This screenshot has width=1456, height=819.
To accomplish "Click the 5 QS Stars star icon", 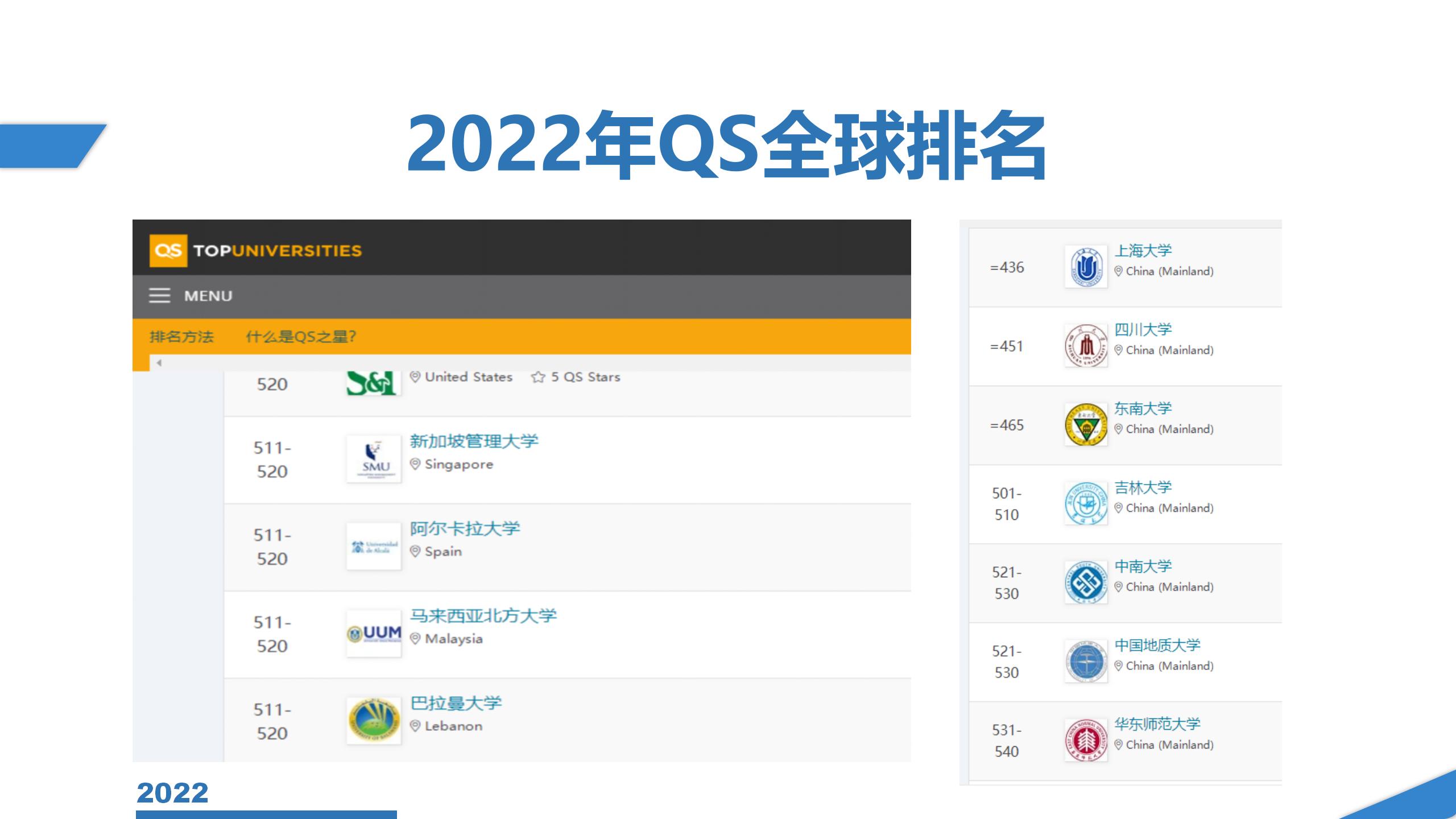I will pyautogui.click(x=537, y=377).
